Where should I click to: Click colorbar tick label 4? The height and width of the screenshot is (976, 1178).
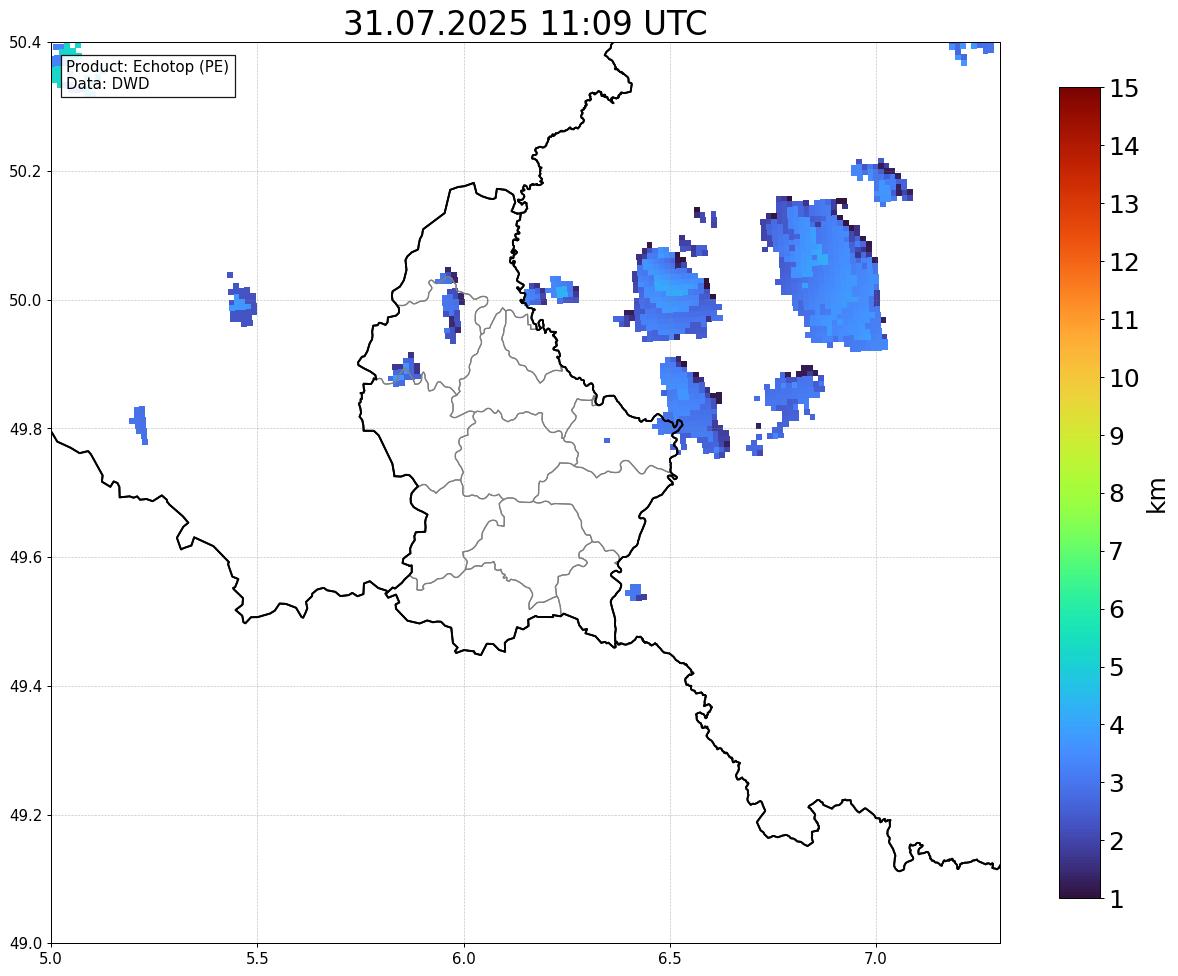[1116, 725]
